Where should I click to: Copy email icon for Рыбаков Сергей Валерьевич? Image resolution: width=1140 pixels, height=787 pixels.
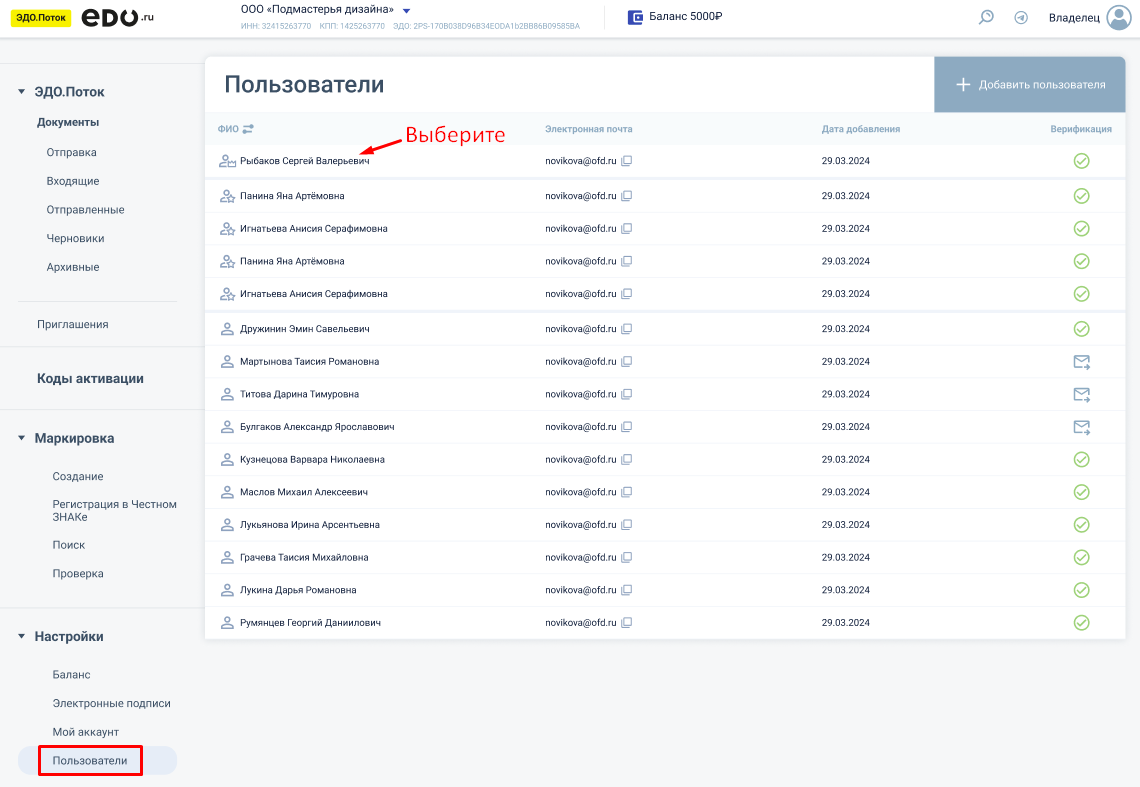click(x=627, y=161)
